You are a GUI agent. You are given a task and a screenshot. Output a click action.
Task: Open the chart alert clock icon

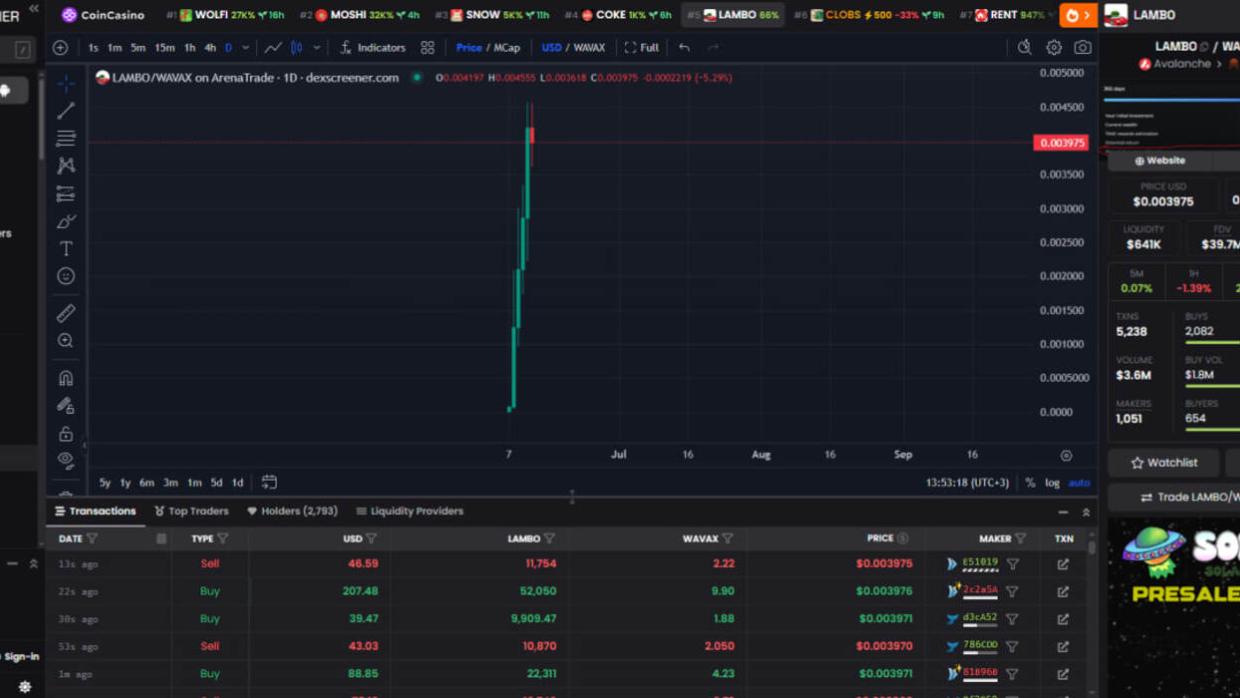[x=1025, y=48]
